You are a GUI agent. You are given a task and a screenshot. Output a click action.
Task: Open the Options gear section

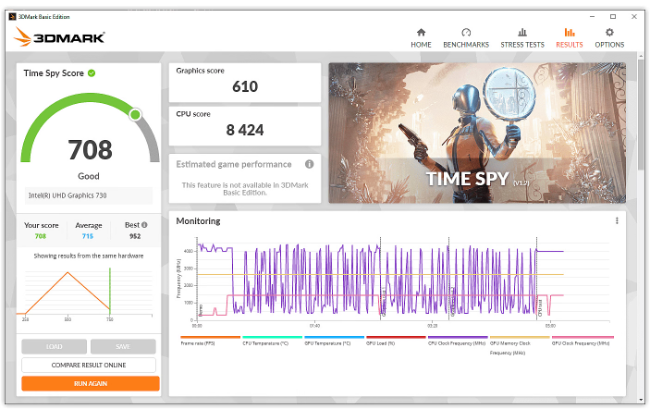[x=609, y=38]
